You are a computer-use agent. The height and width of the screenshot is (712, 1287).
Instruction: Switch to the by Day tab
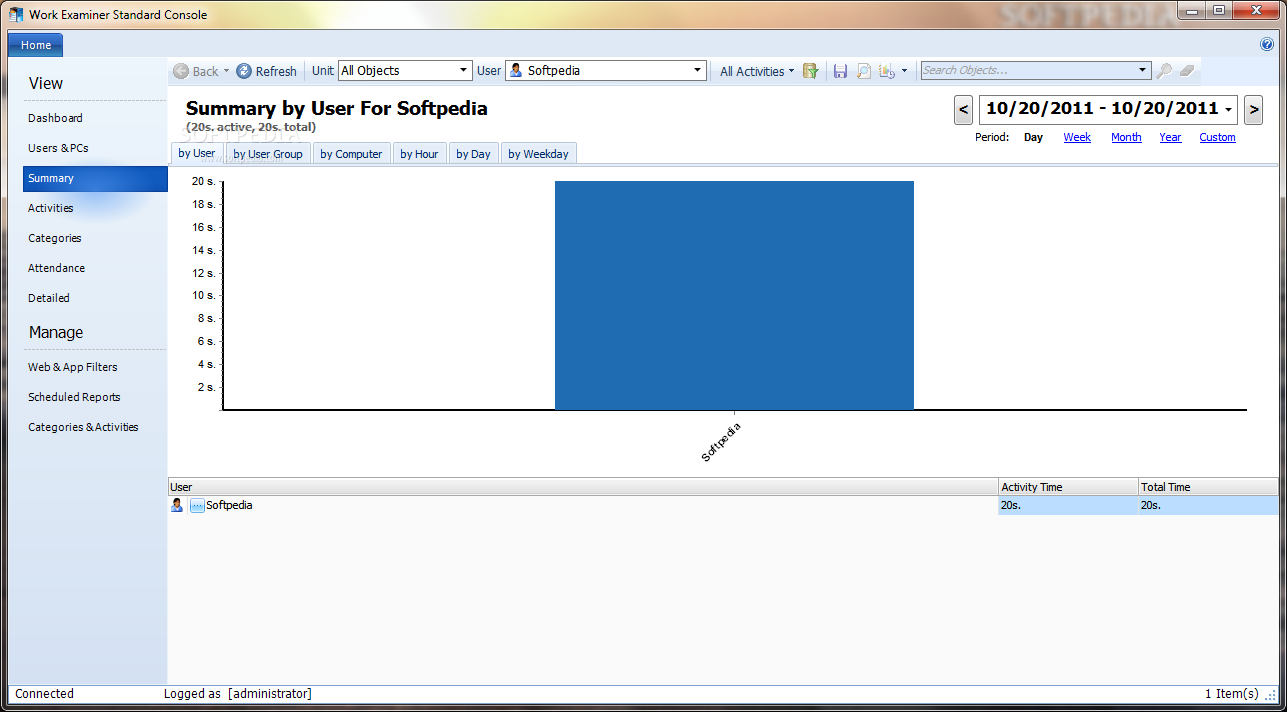(473, 154)
